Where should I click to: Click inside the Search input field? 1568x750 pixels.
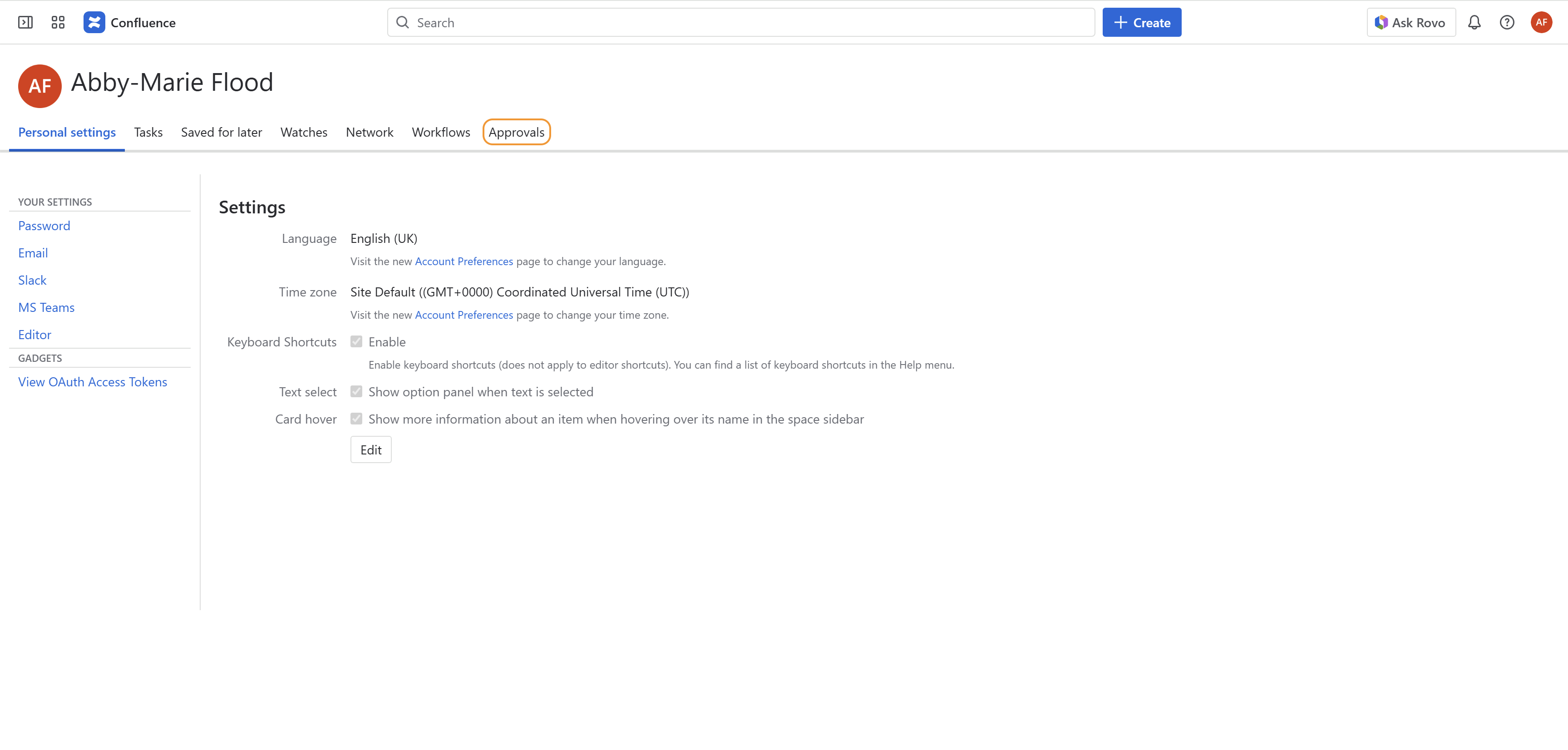[x=670, y=22]
